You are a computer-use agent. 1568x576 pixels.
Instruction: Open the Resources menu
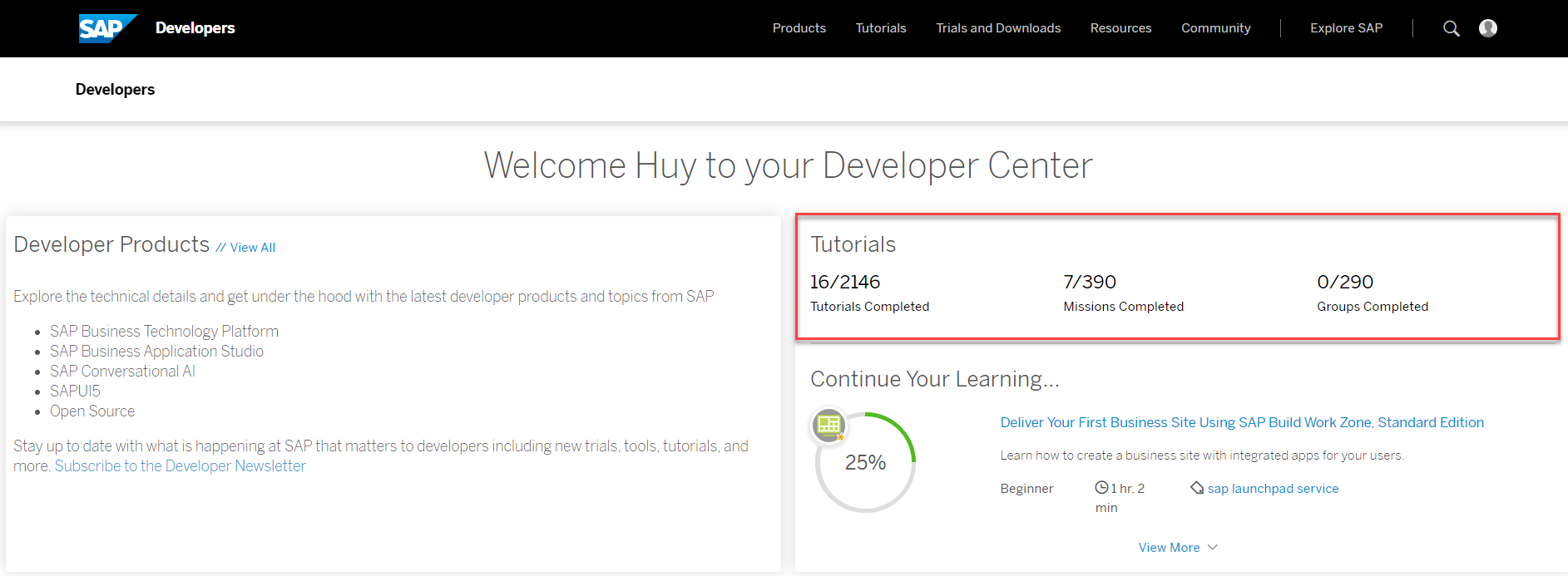coord(1120,28)
